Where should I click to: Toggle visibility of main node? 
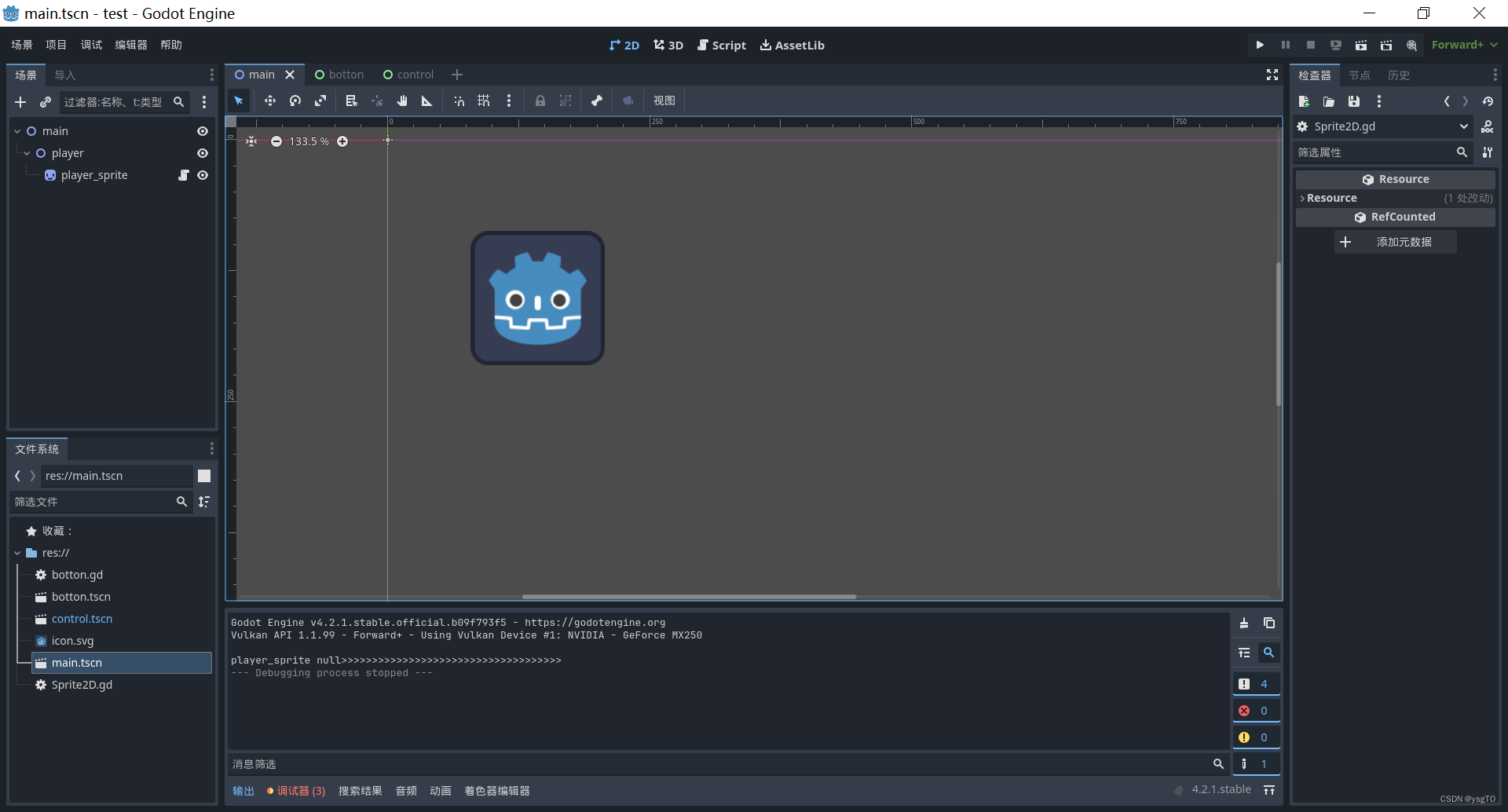tap(203, 131)
